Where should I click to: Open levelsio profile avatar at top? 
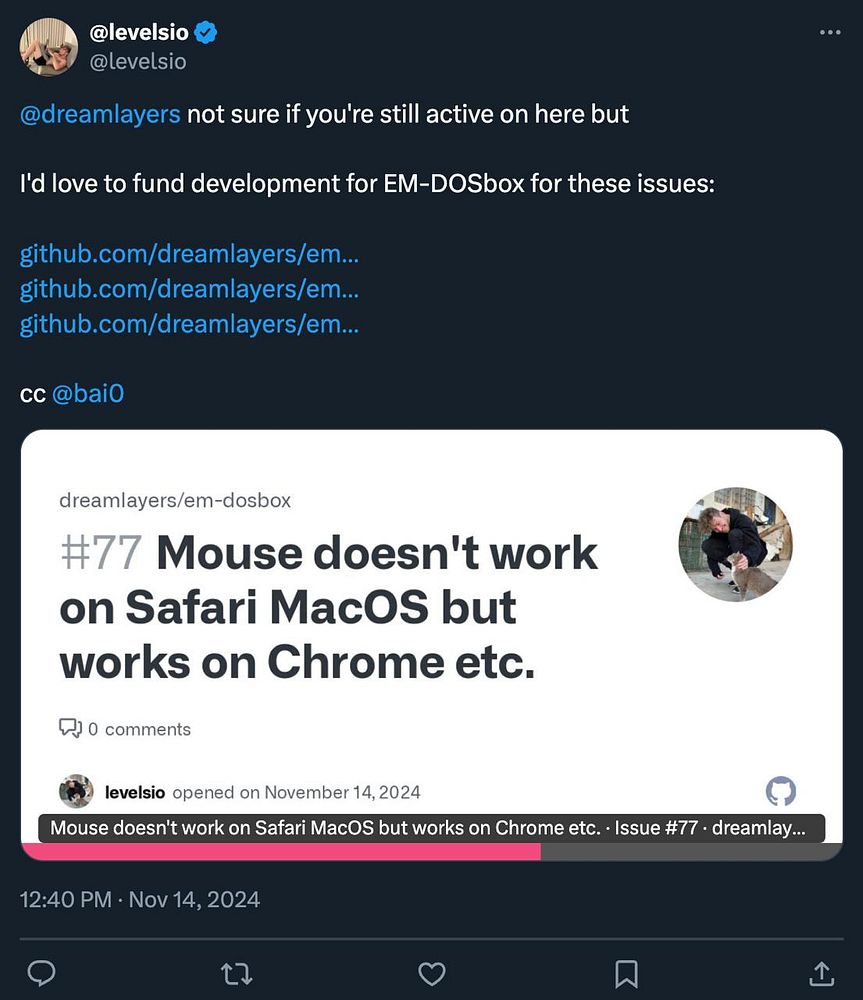pos(48,47)
